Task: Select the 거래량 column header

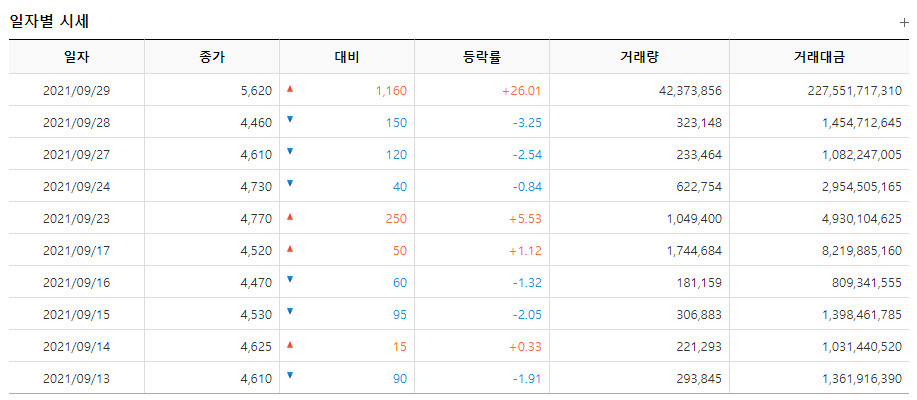Action: point(640,57)
